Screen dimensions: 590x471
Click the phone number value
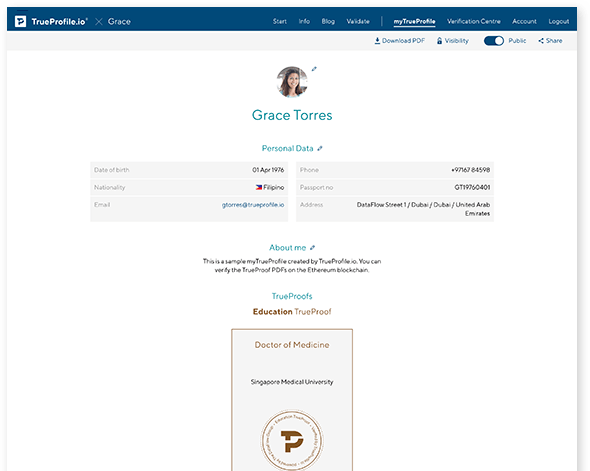click(x=470, y=170)
